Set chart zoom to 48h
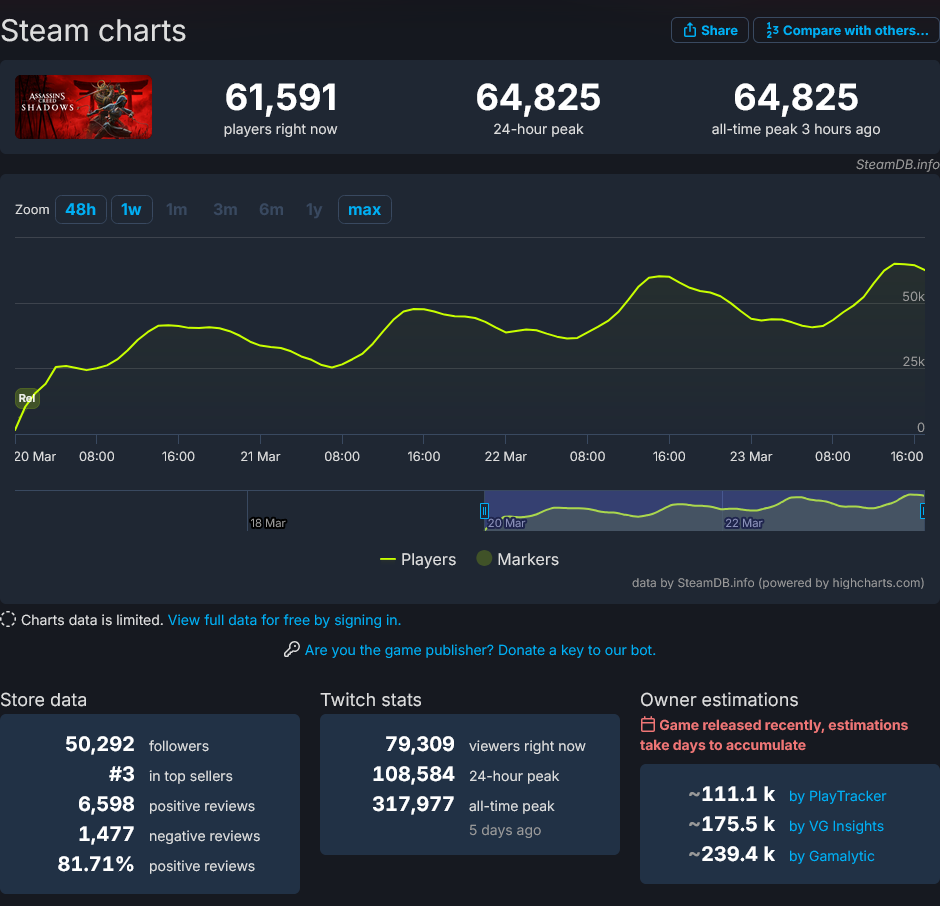The width and height of the screenshot is (940, 906). pos(80,209)
